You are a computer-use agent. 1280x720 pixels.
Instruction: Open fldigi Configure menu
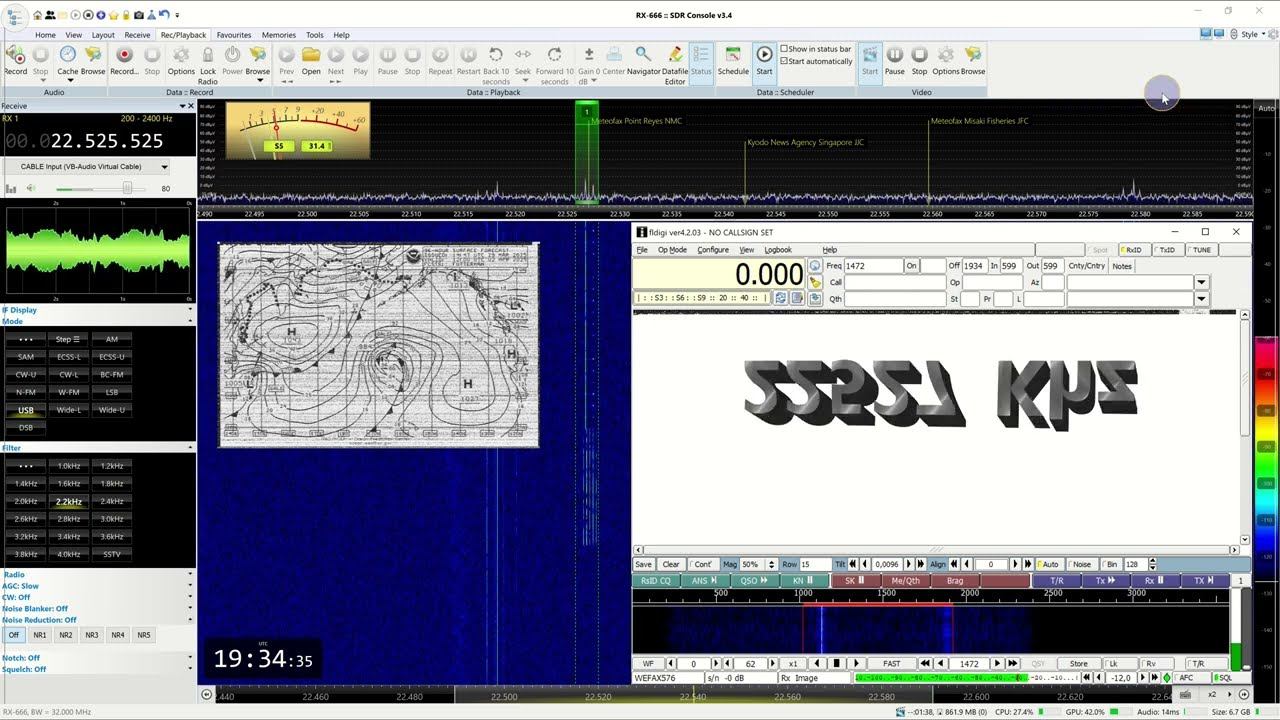(x=713, y=250)
